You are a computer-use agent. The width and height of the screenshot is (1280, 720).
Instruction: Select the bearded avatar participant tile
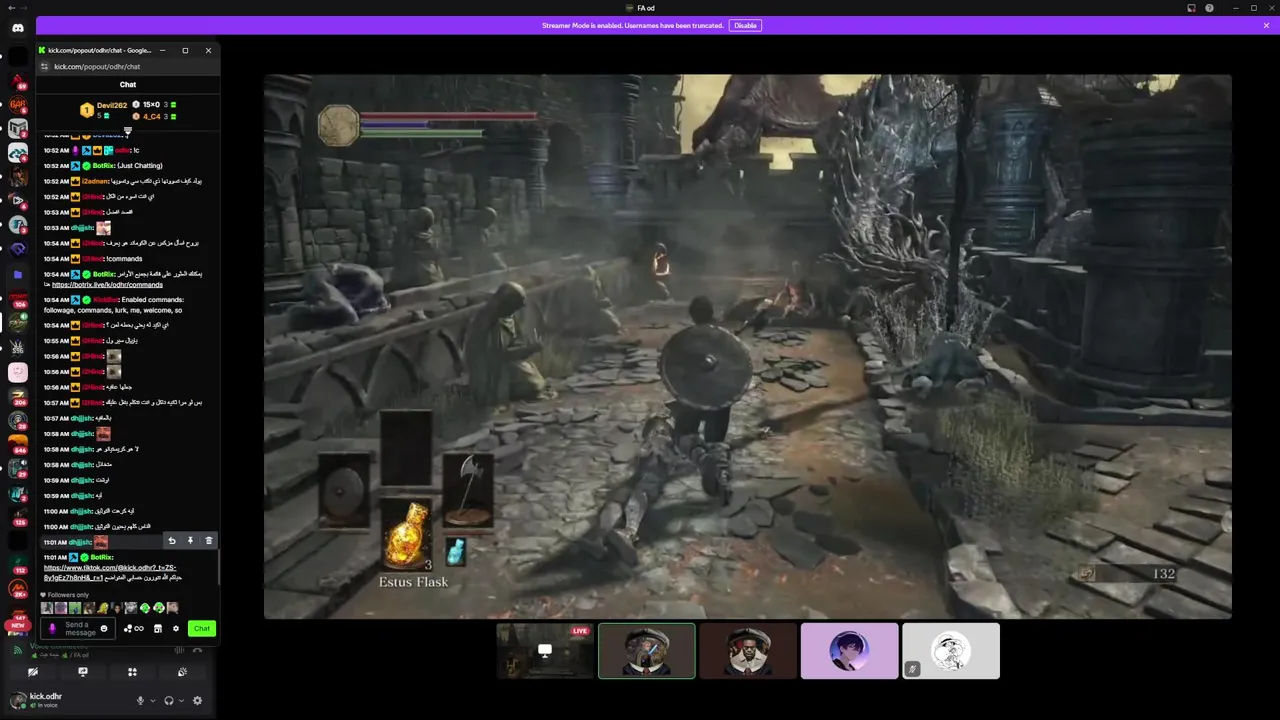748,651
